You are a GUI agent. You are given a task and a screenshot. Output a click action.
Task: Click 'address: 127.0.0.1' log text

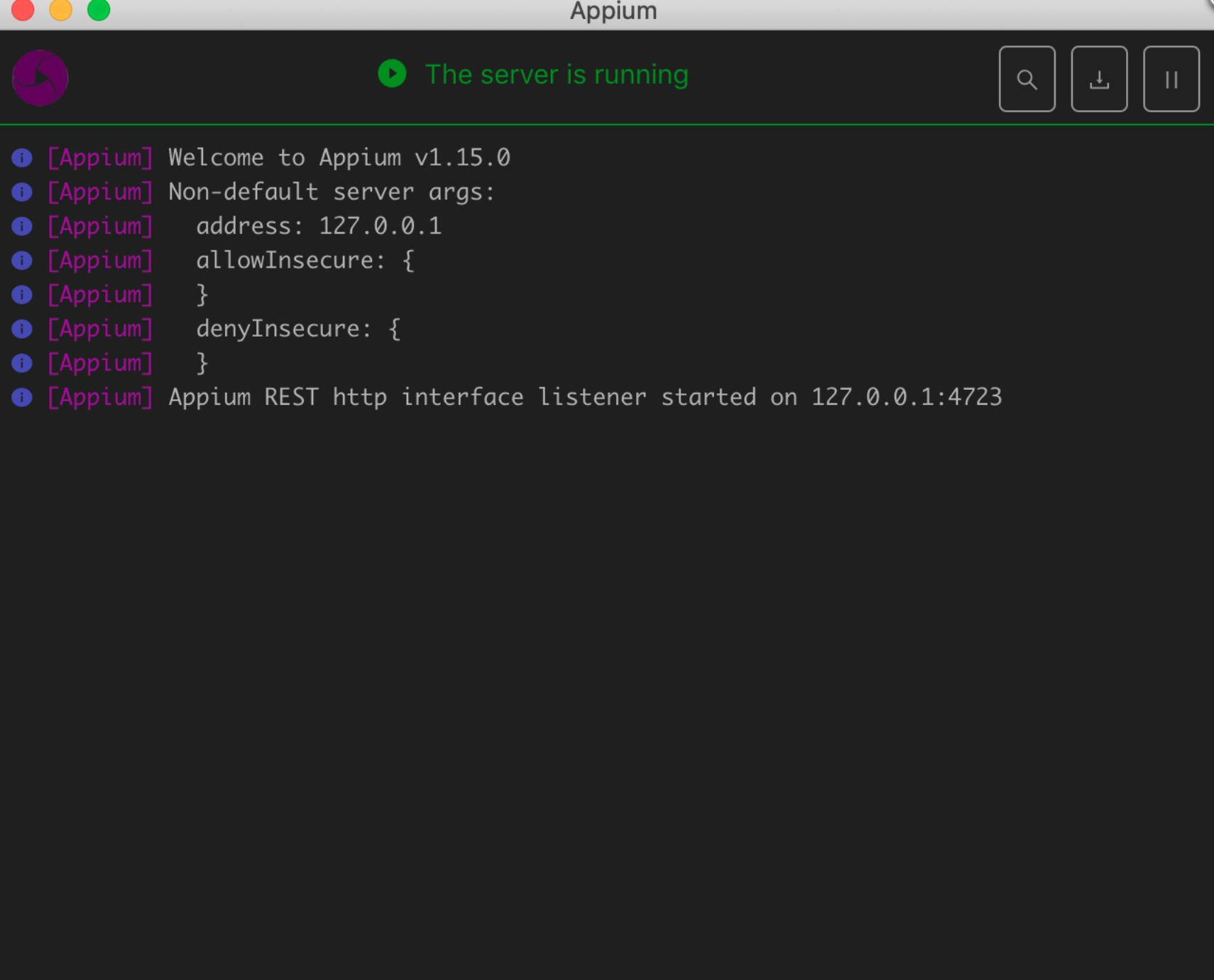[x=319, y=226]
